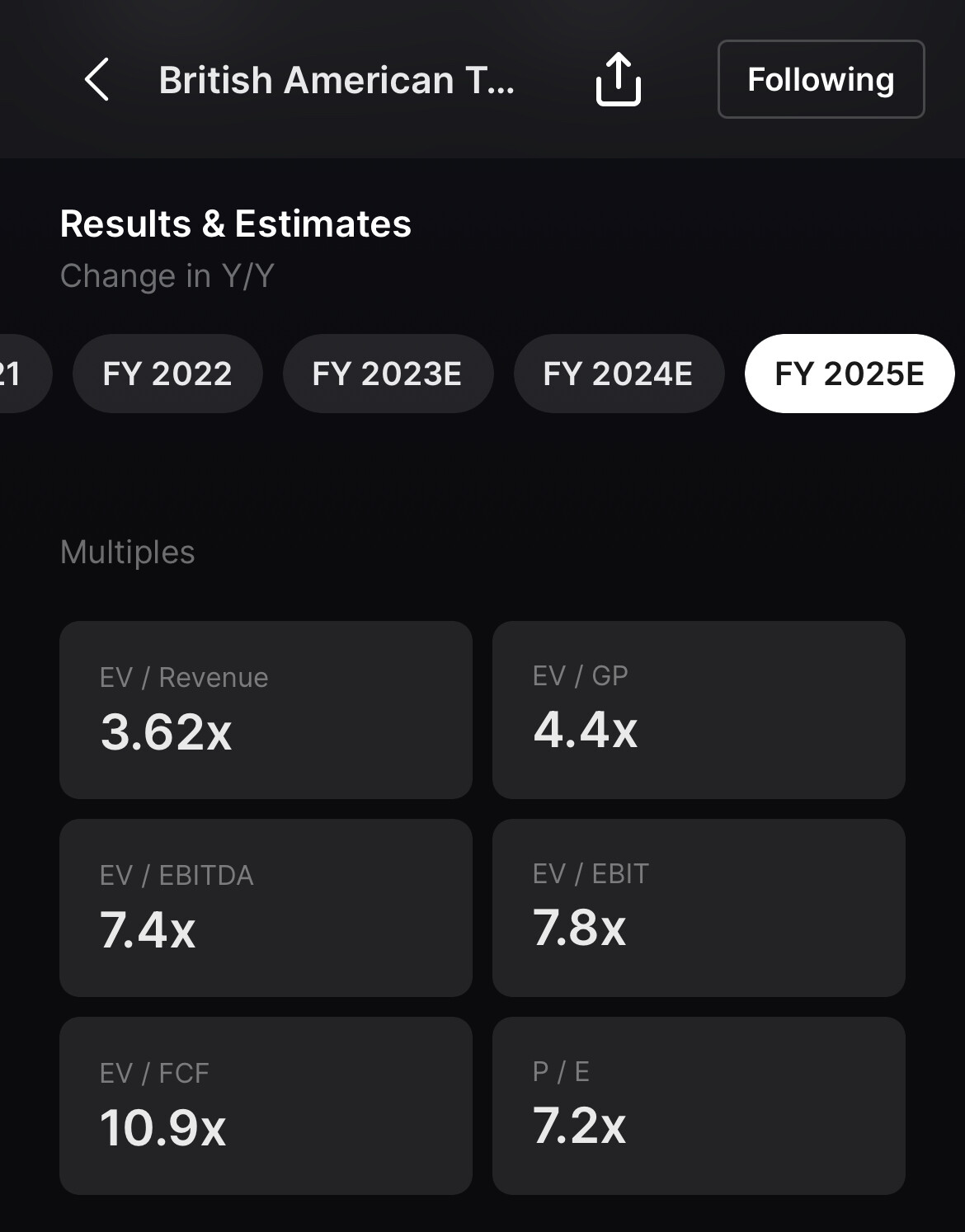Open the EV / GP card
The height and width of the screenshot is (1232, 965).
[699, 709]
